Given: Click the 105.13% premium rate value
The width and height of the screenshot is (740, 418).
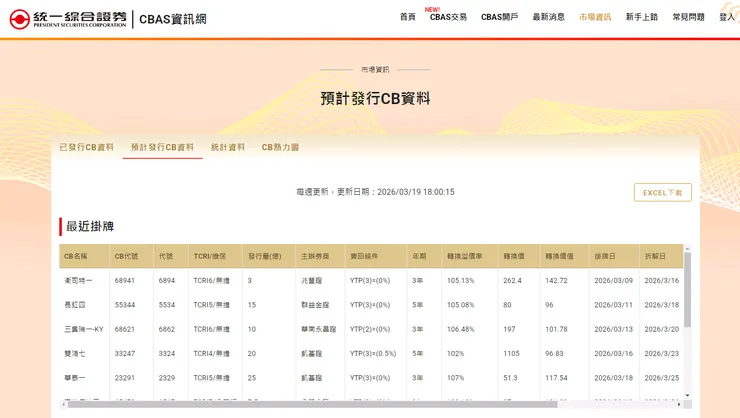Looking at the screenshot, I should point(461,280).
